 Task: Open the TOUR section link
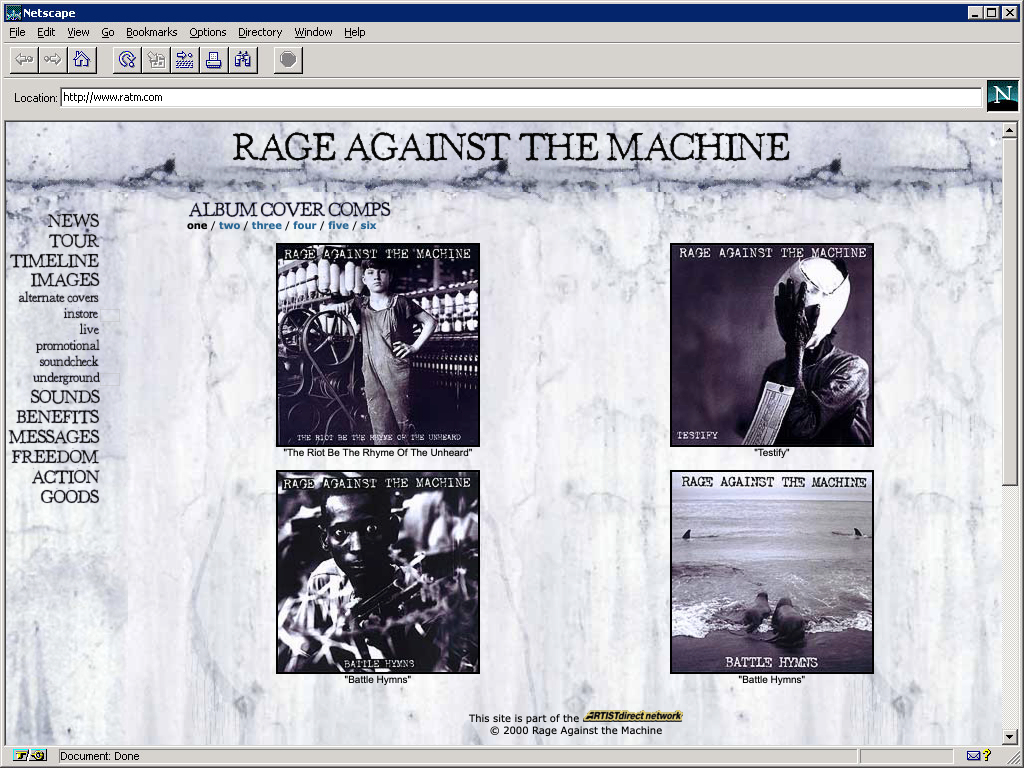coord(74,241)
